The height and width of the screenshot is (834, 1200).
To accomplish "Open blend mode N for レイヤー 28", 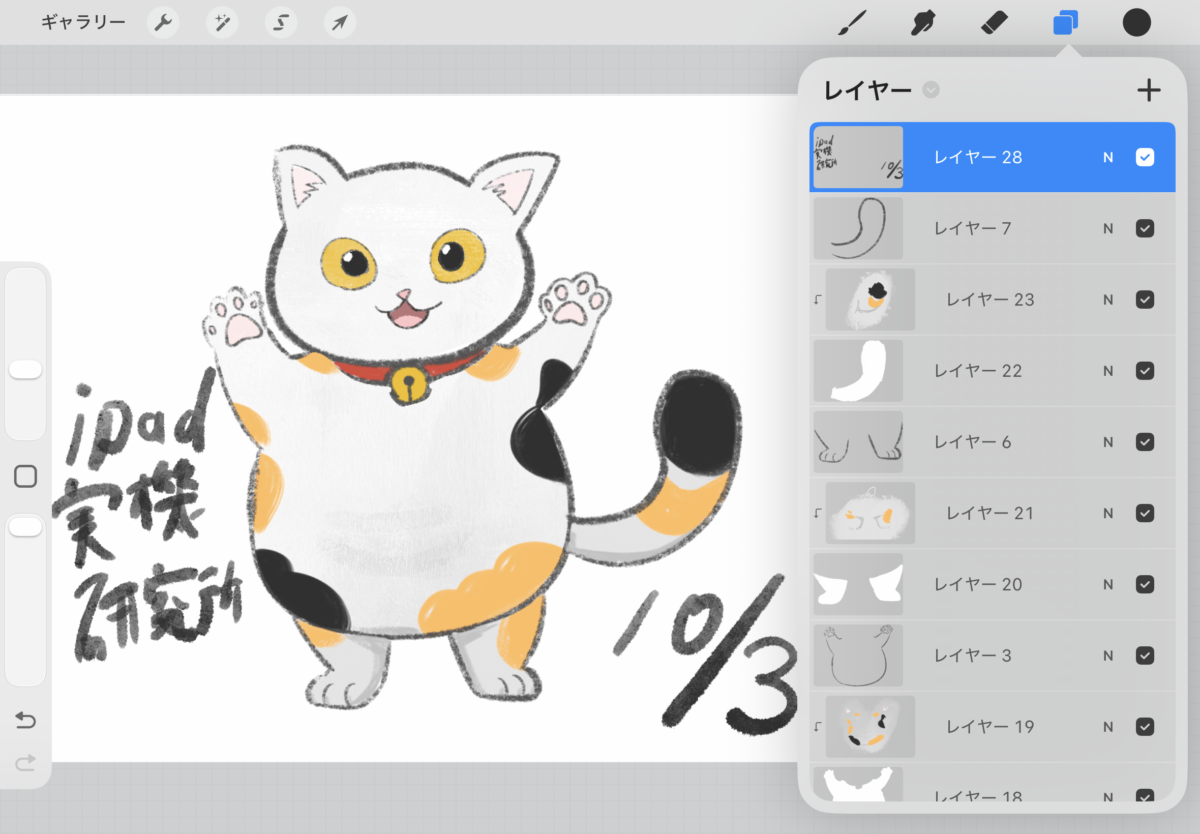I will point(1108,157).
